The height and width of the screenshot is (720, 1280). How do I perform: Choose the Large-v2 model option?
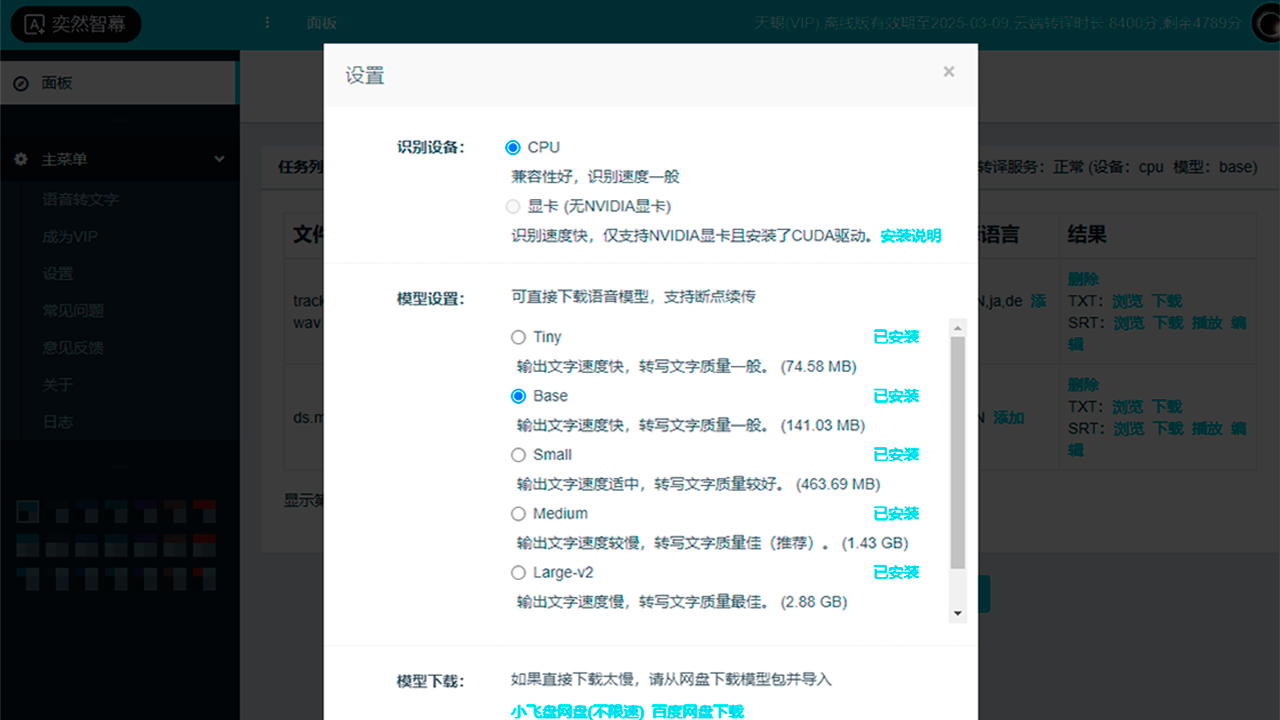(518, 573)
